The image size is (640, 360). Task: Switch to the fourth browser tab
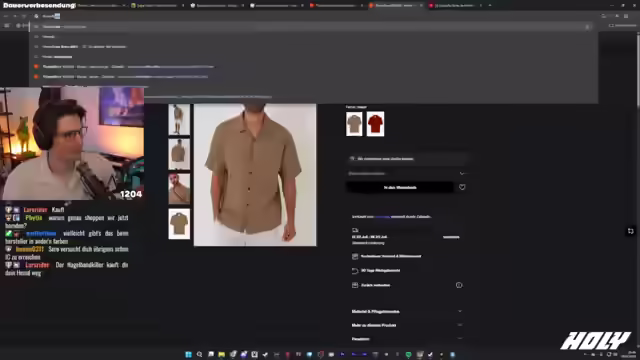276,6
